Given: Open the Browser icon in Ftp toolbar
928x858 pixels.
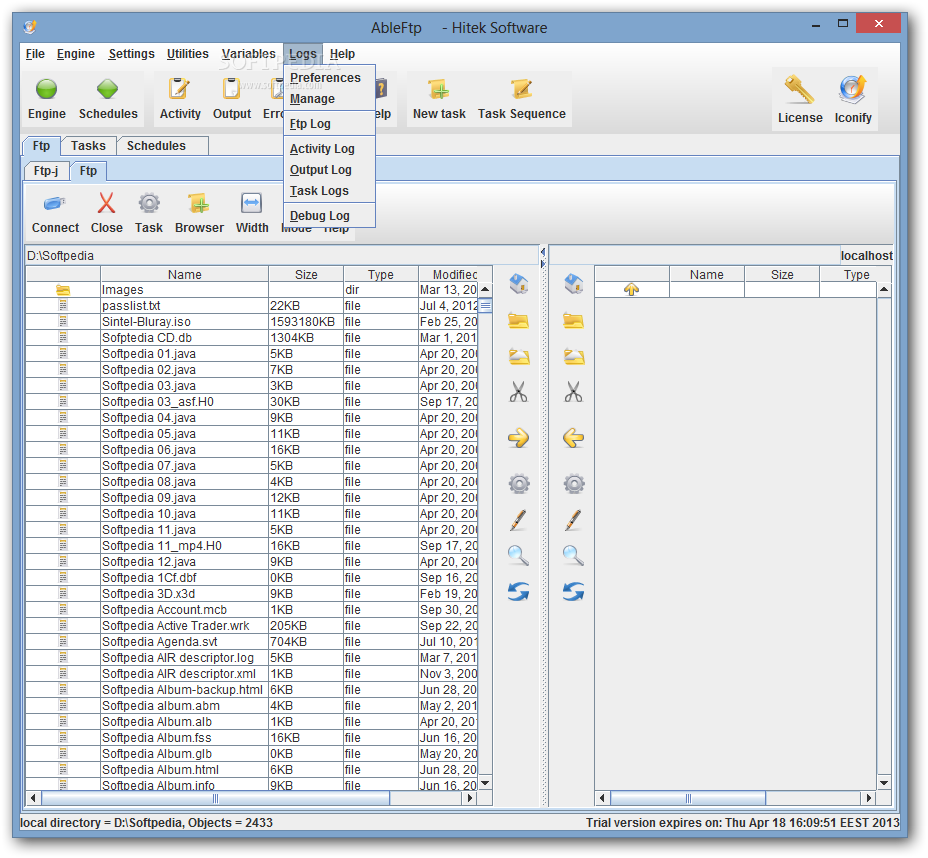Looking at the screenshot, I should (199, 203).
